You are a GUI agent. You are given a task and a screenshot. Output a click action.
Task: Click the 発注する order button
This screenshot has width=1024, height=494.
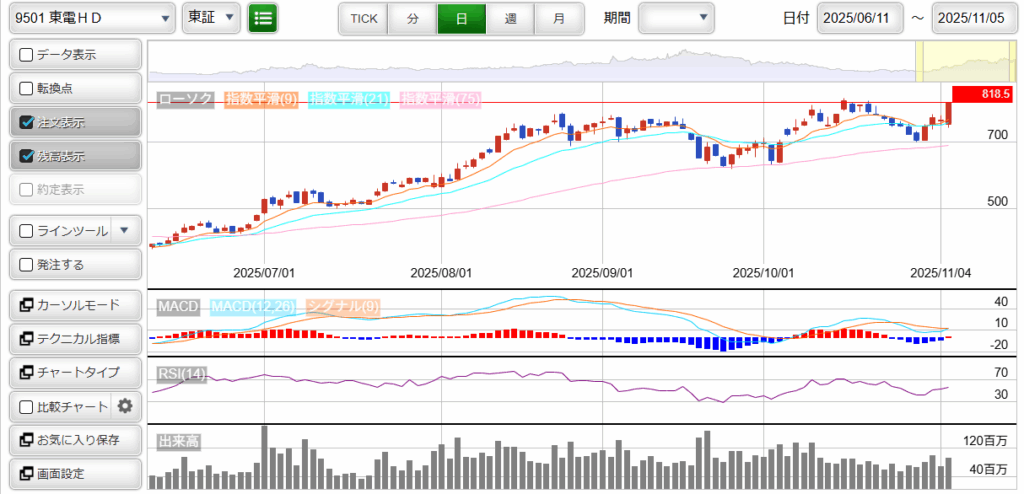75,265
